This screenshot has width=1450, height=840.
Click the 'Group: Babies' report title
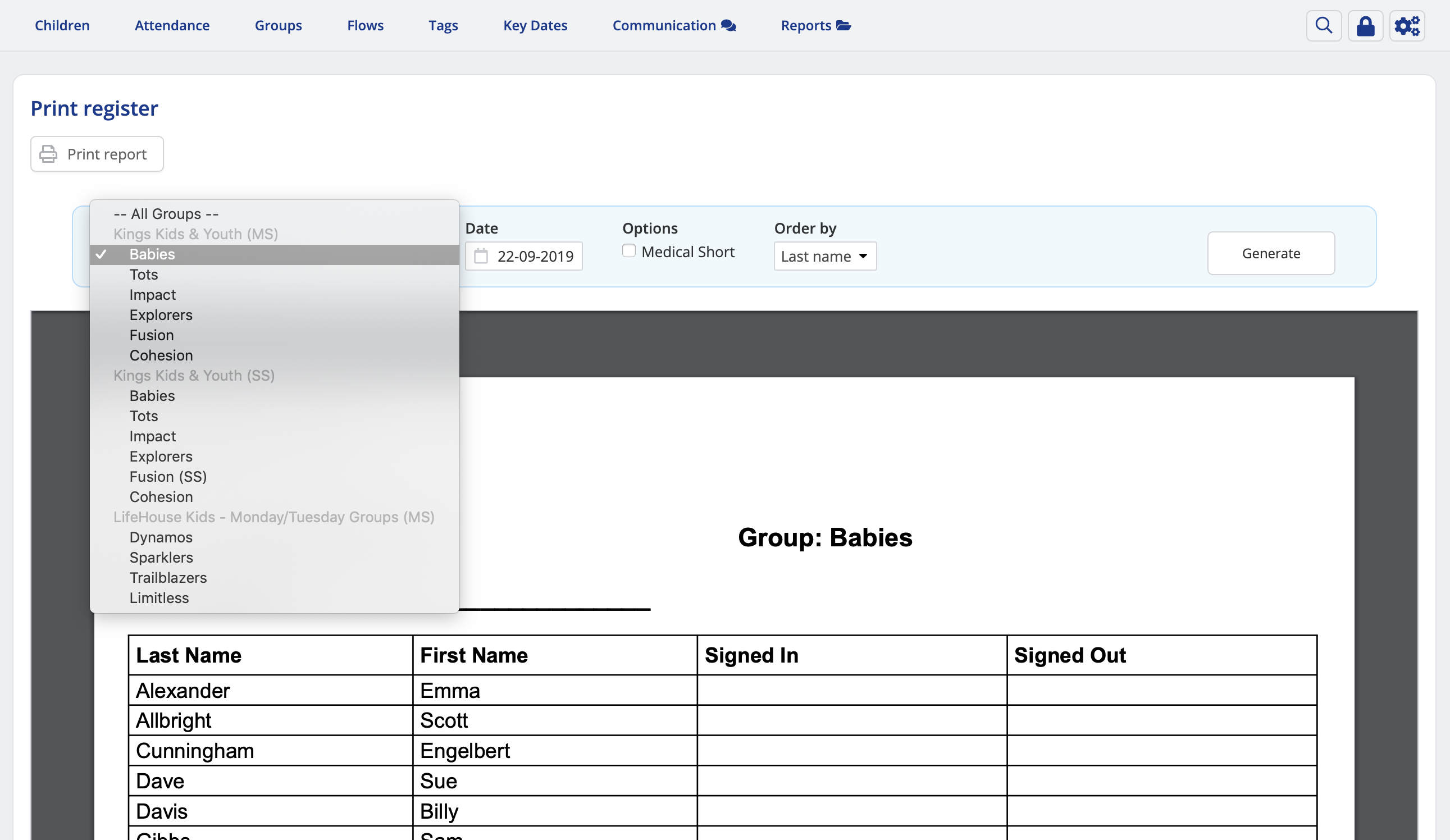click(824, 537)
